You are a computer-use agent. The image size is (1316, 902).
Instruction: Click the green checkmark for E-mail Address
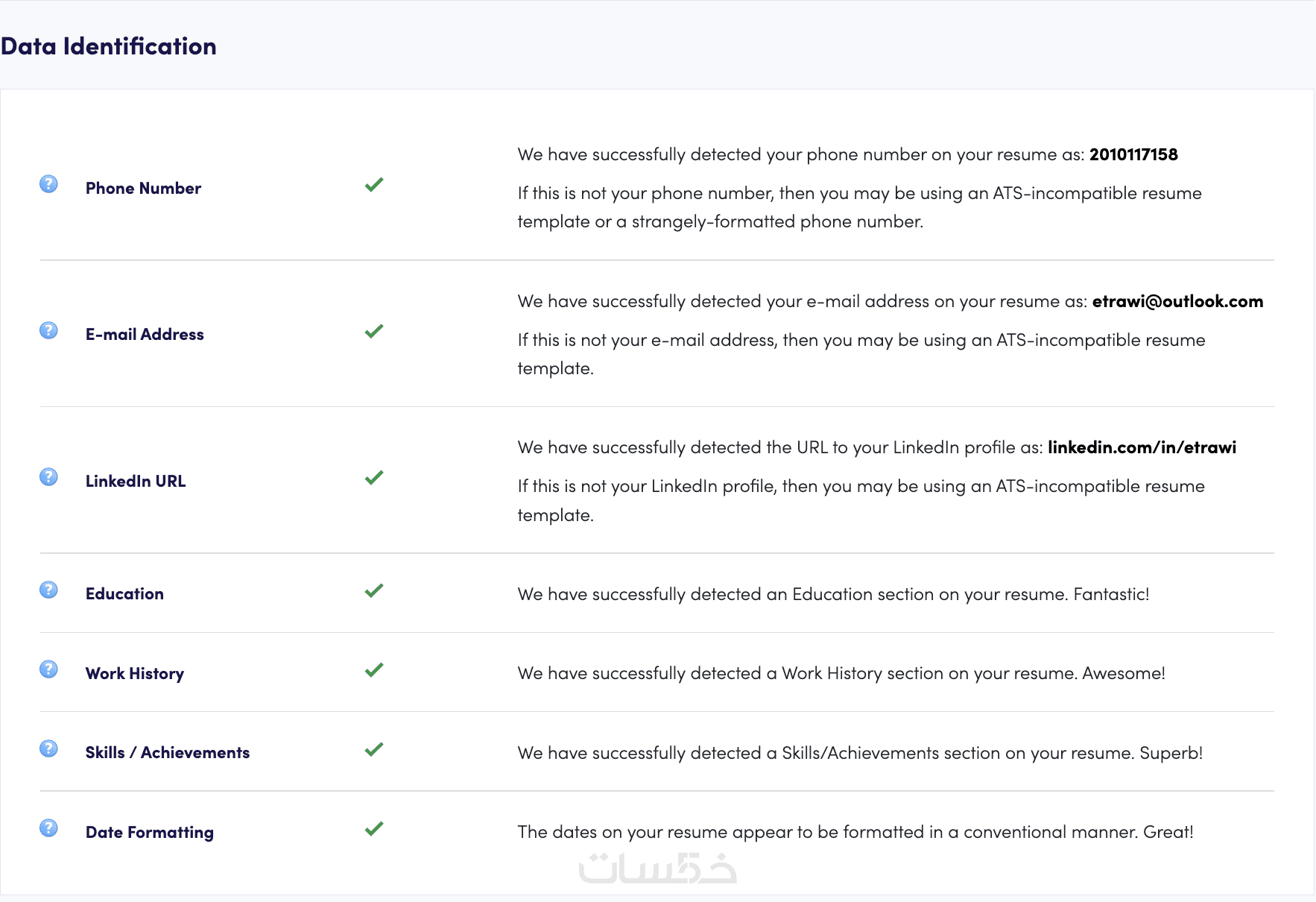[x=374, y=330]
